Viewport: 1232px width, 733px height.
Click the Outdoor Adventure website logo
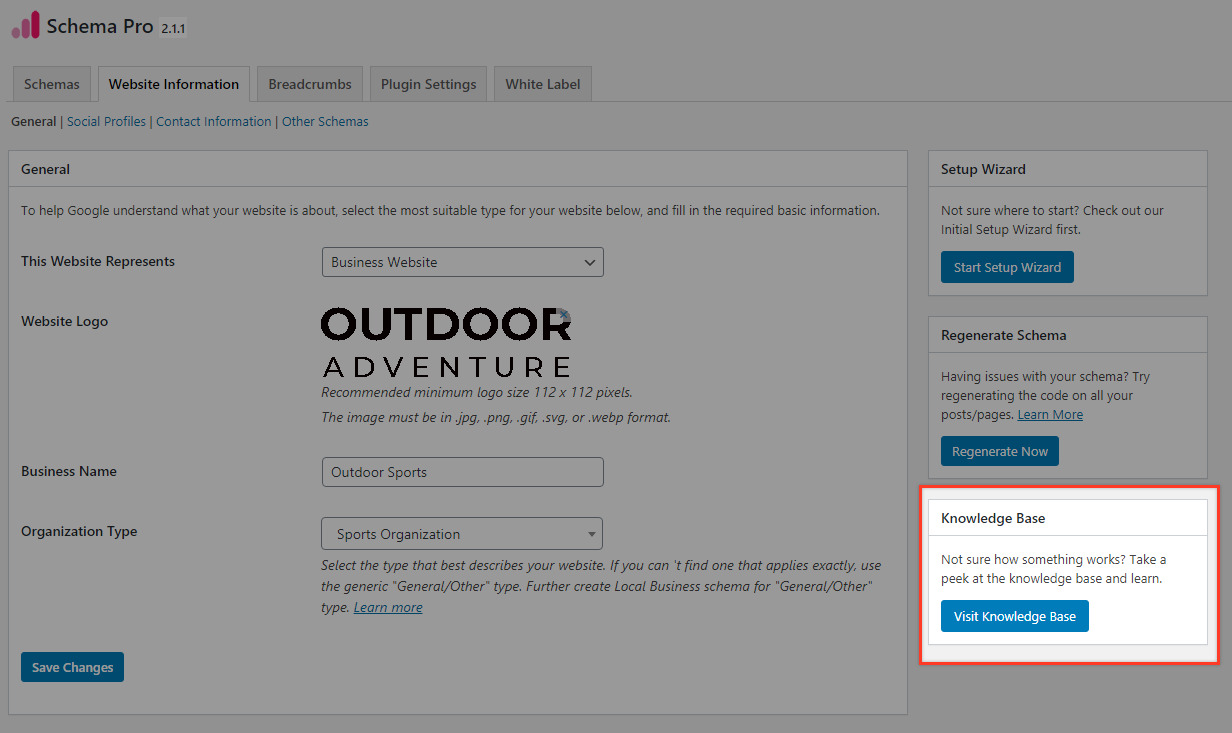(446, 340)
